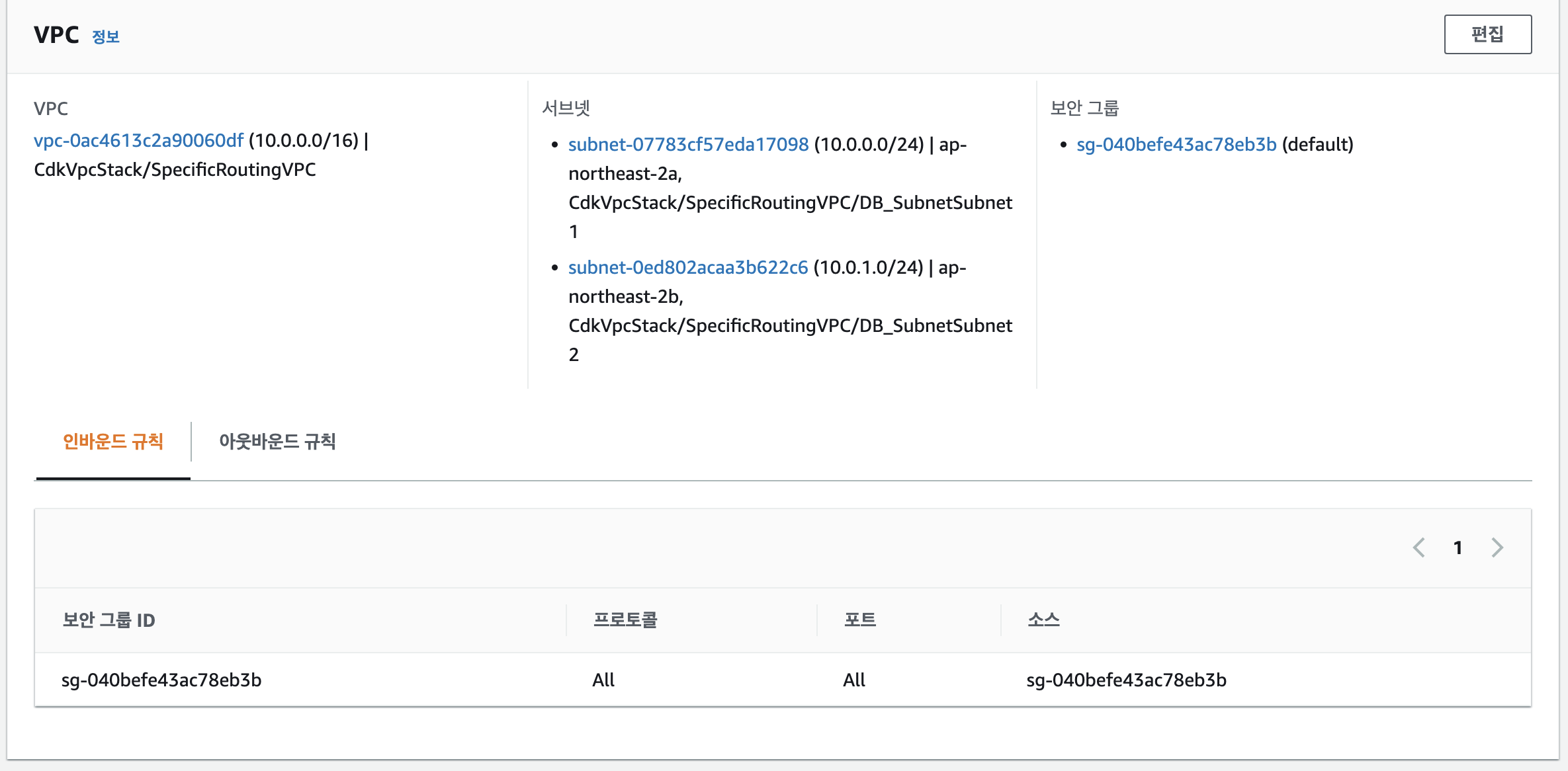
Task: Open the subnet-0ed802acaa3b622c6 link
Action: pos(687,268)
